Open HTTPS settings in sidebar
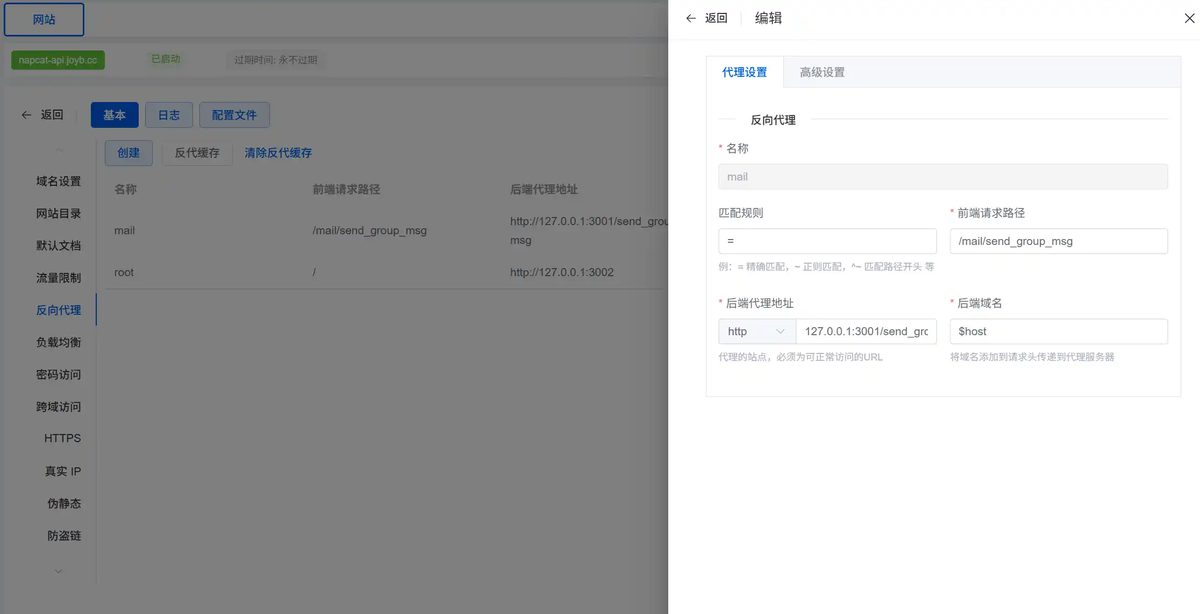This screenshot has width=1200, height=614. pos(63,438)
